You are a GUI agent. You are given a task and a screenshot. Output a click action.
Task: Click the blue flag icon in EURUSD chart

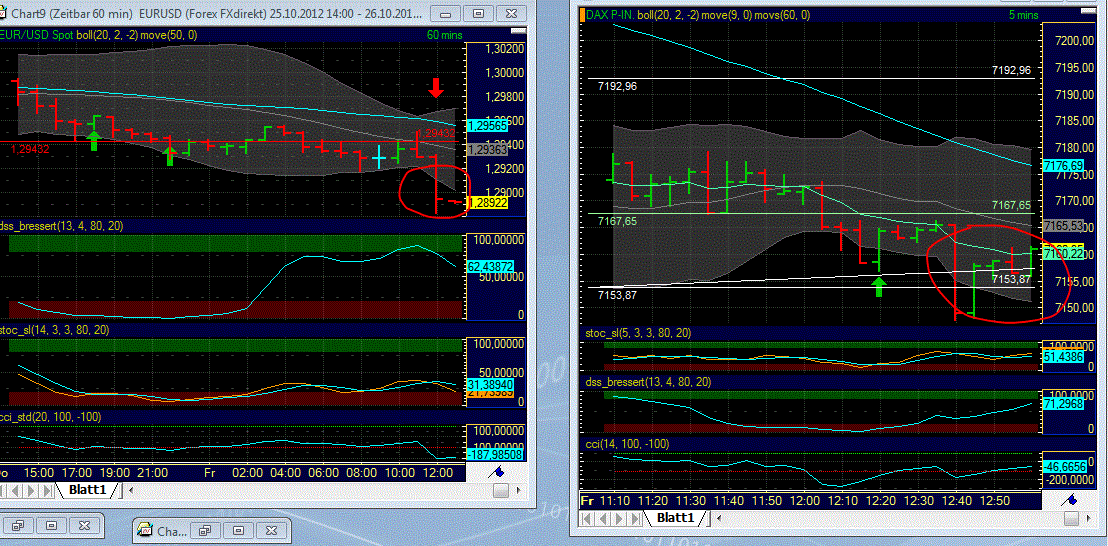click(496, 472)
